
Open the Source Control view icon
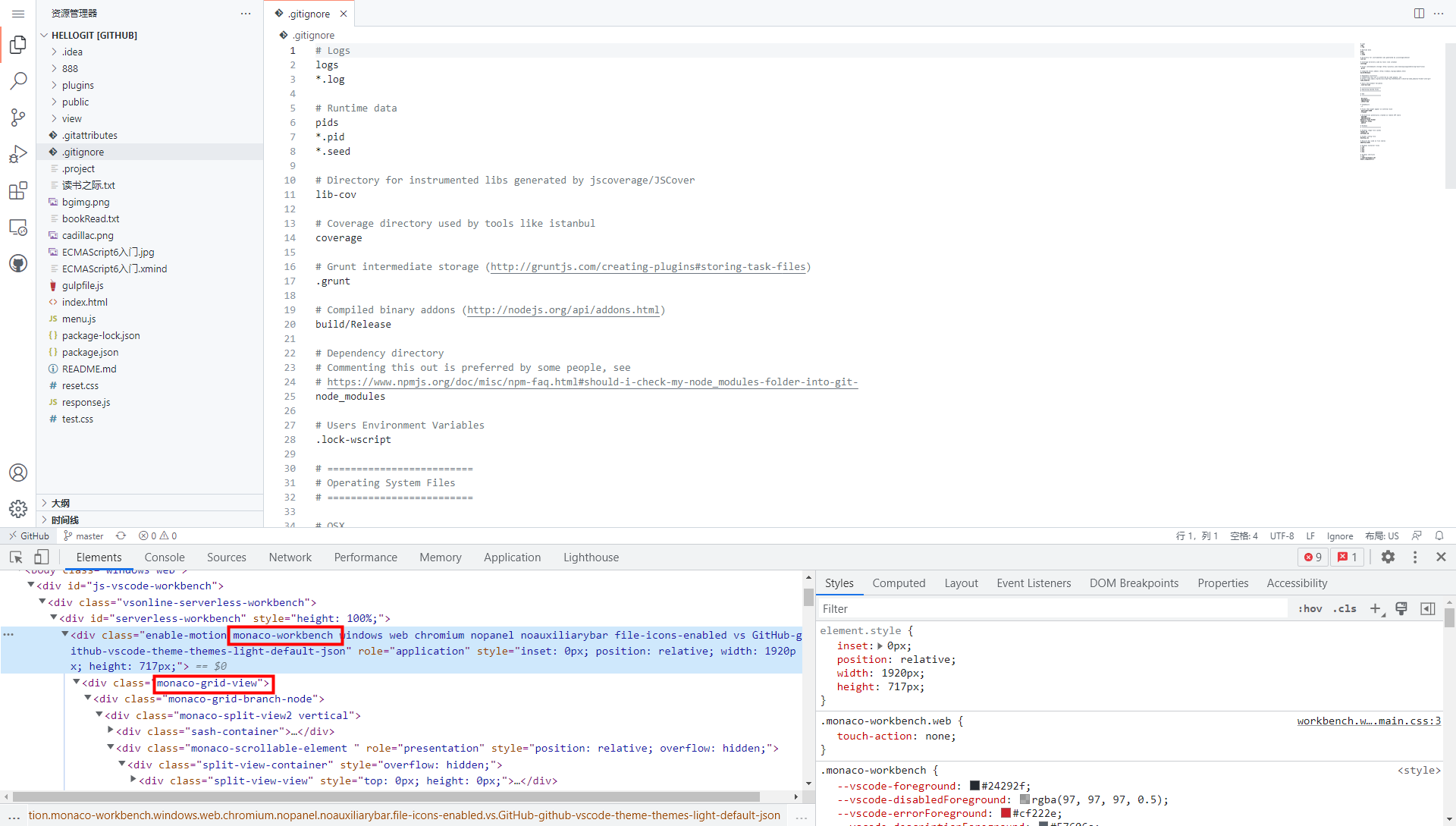click(18, 117)
